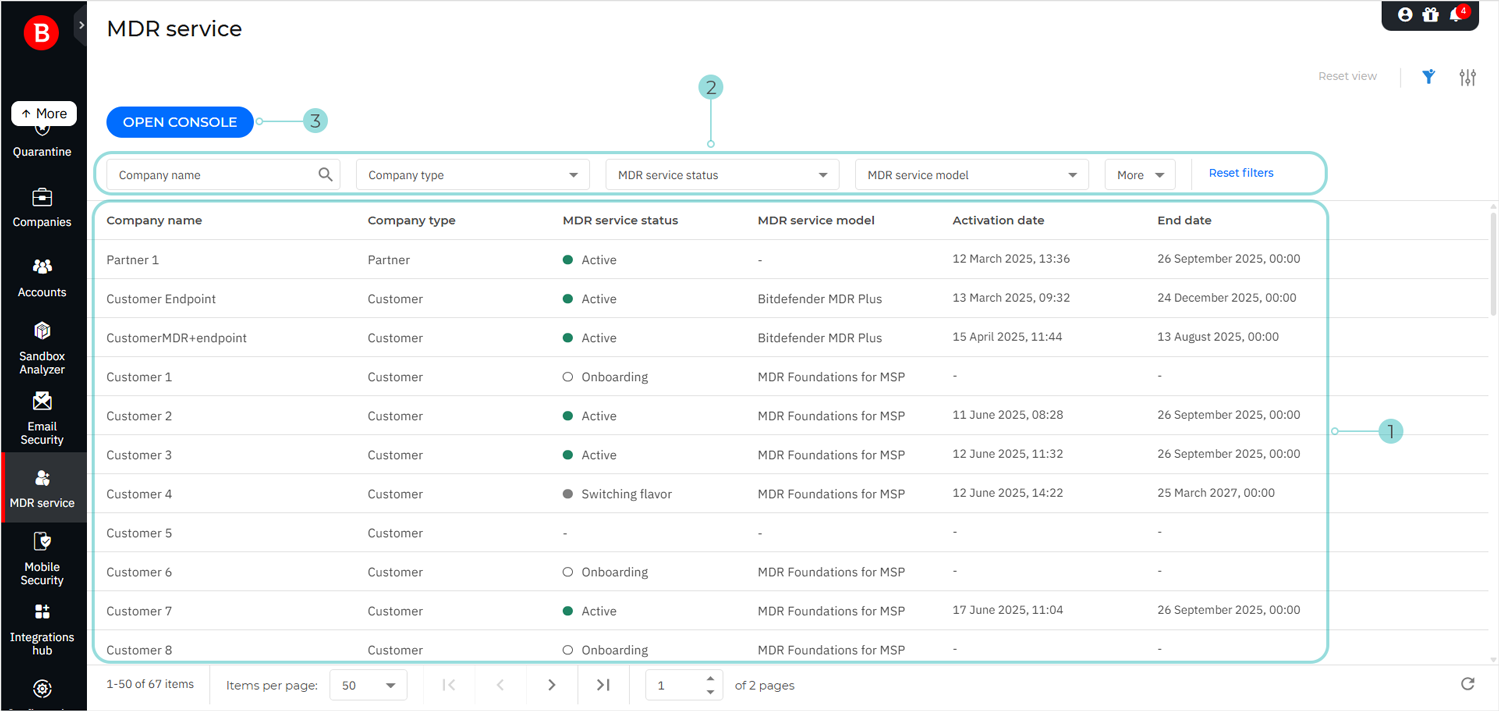Expand the MDR service status dropdown
This screenshot has height=711, width=1499.
721,175
